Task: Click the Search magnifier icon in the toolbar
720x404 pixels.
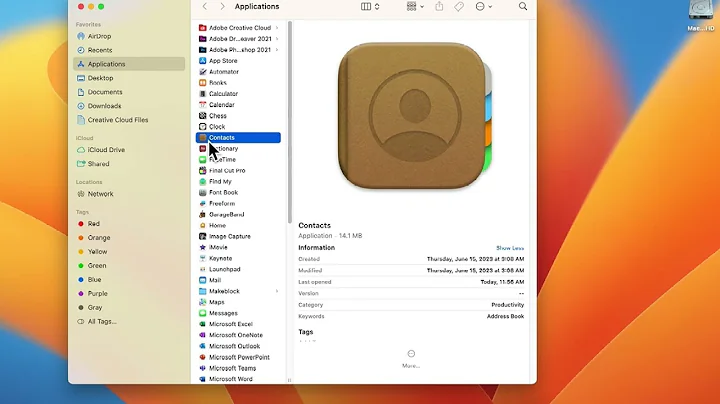Action: click(x=523, y=6)
